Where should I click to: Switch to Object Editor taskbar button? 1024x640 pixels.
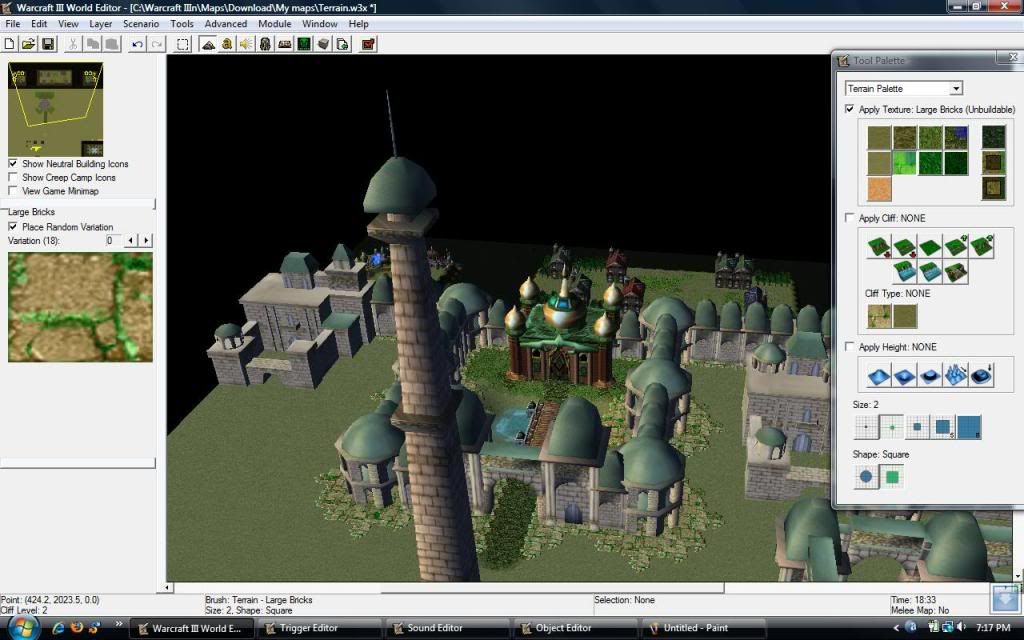pyautogui.click(x=575, y=628)
